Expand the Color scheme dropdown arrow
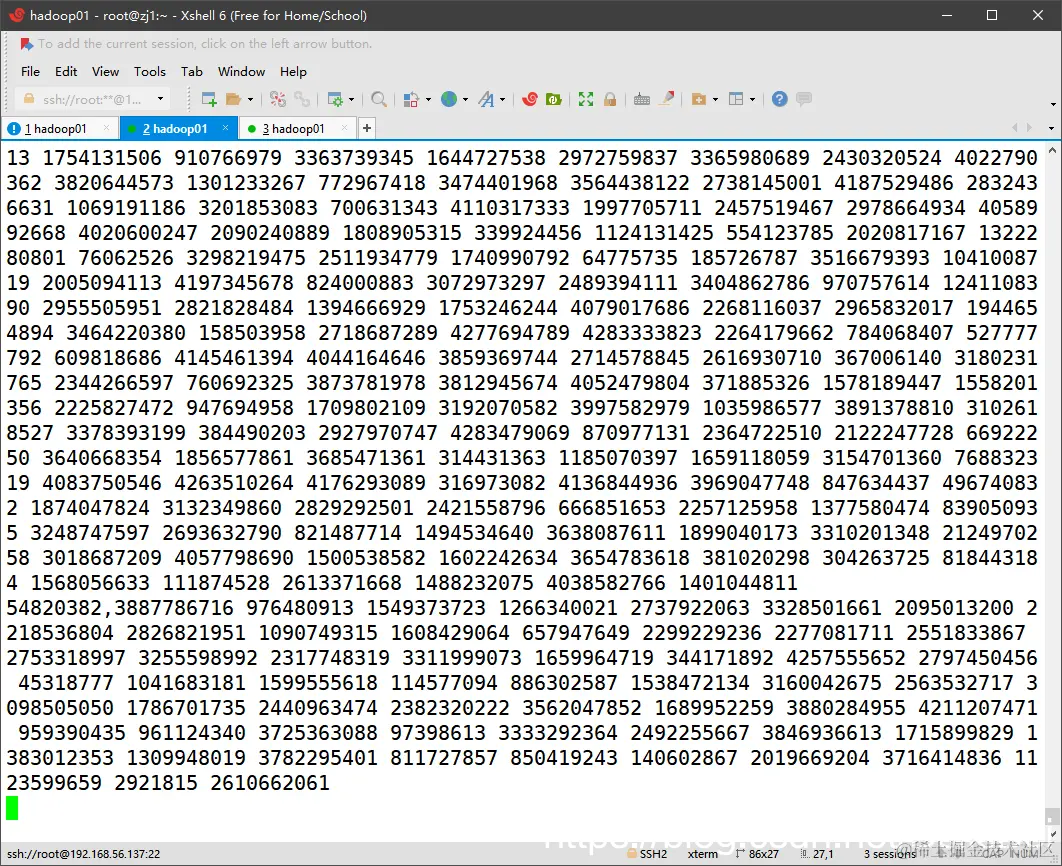 428,100
